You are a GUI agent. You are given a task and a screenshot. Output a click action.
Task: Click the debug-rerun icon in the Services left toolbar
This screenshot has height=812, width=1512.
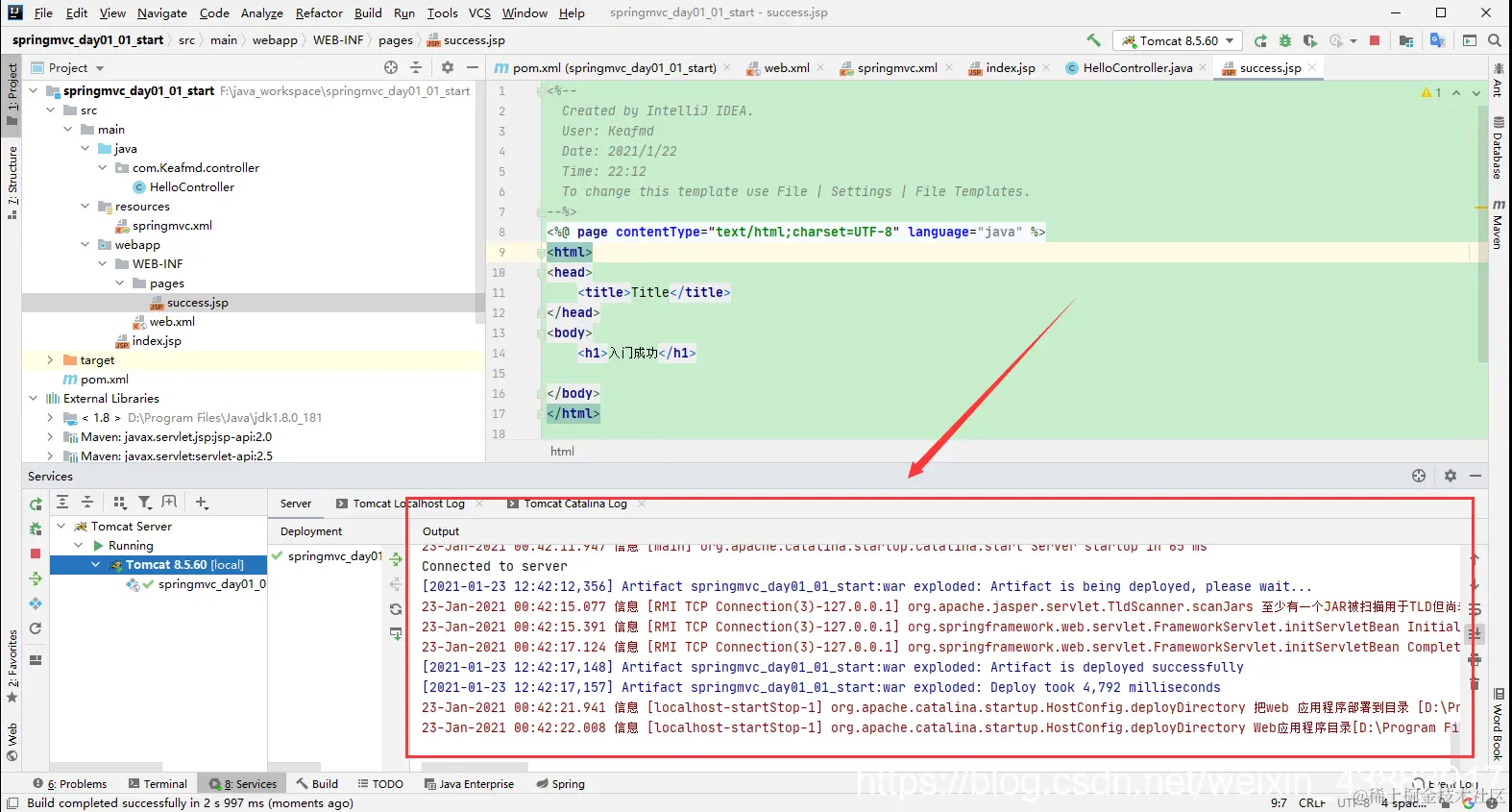click(x=36, y=529)
